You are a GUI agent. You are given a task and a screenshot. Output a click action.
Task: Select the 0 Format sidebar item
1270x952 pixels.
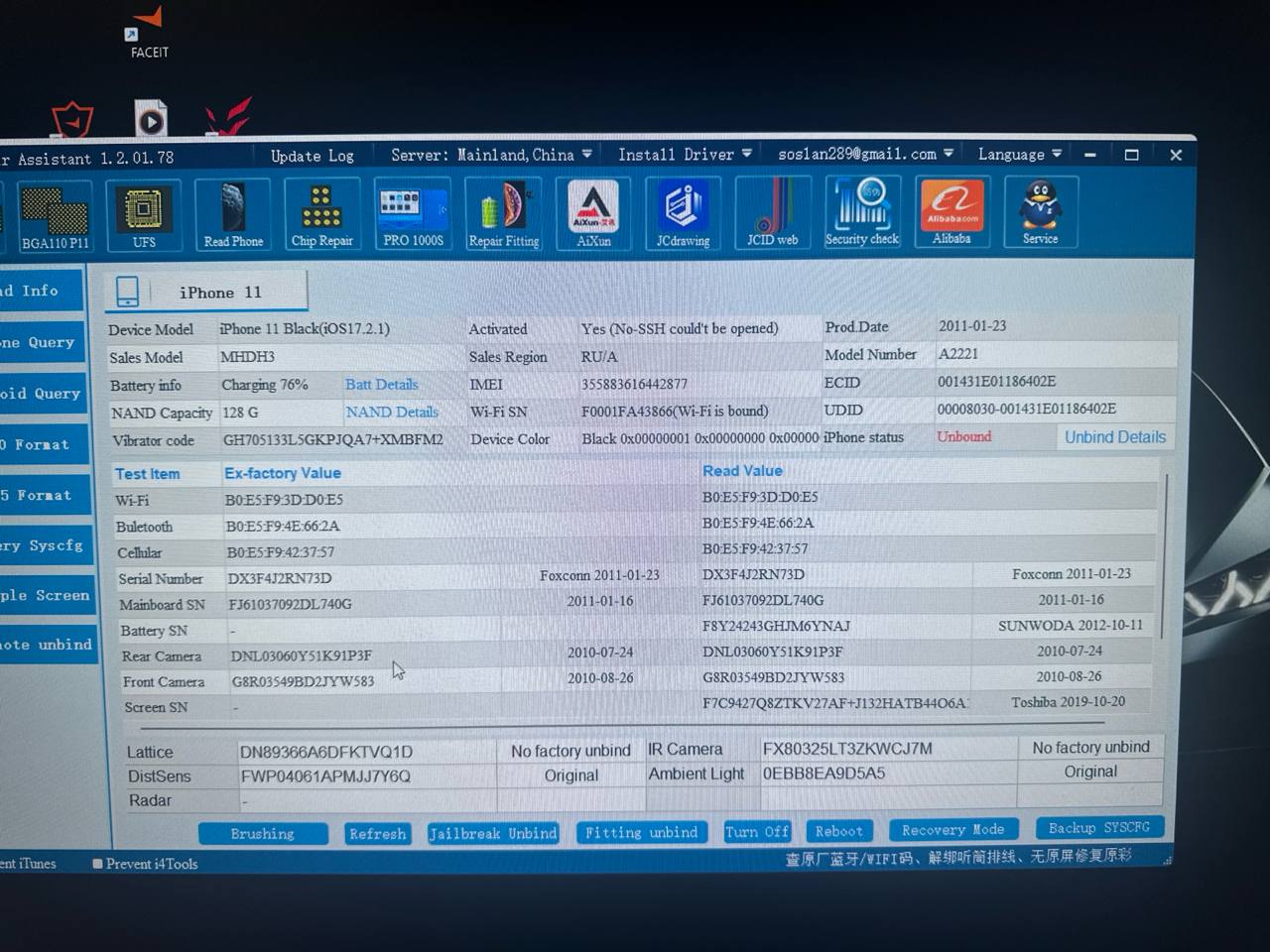pos(44,444)
